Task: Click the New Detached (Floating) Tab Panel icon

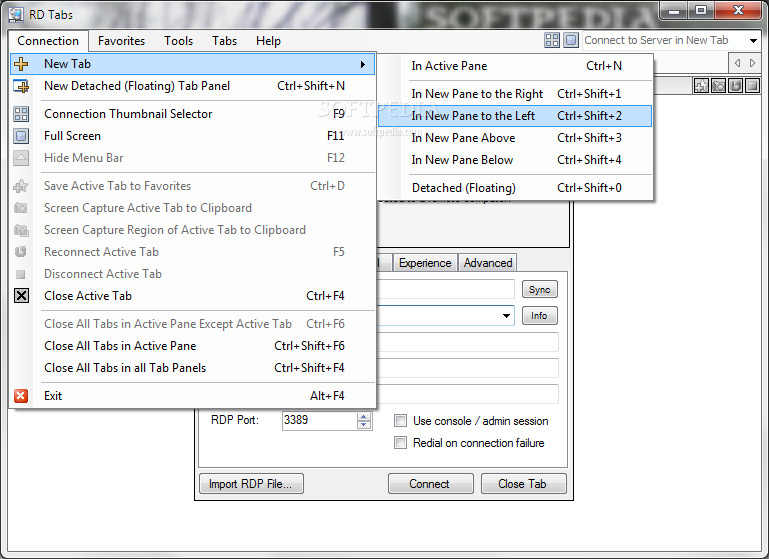Action: tap(21, 86)
